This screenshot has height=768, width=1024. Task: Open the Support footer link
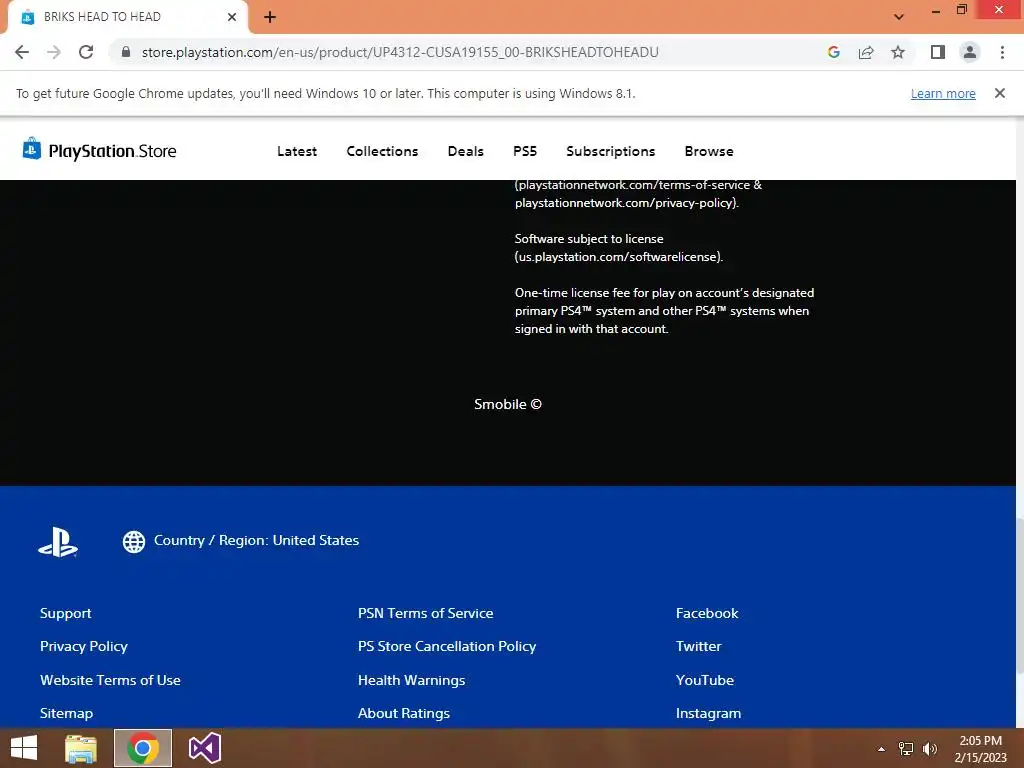click(x=65, y=613)
